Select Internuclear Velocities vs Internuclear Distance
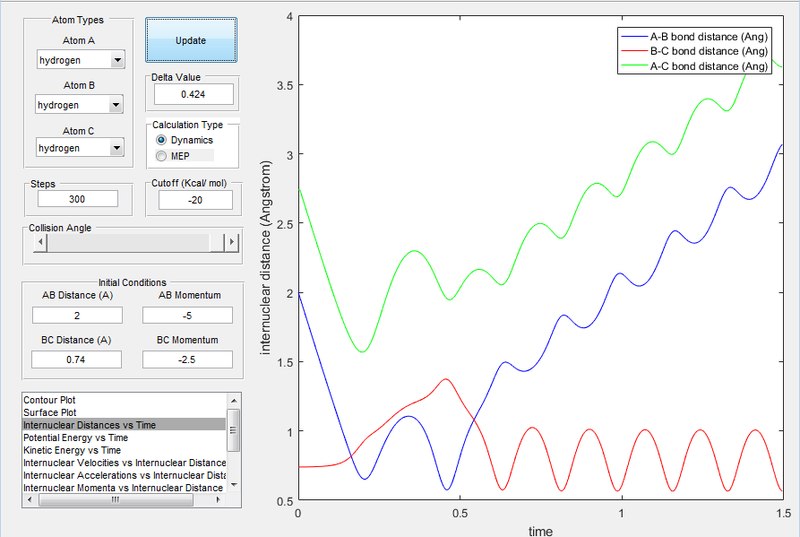 coord(123,463)
